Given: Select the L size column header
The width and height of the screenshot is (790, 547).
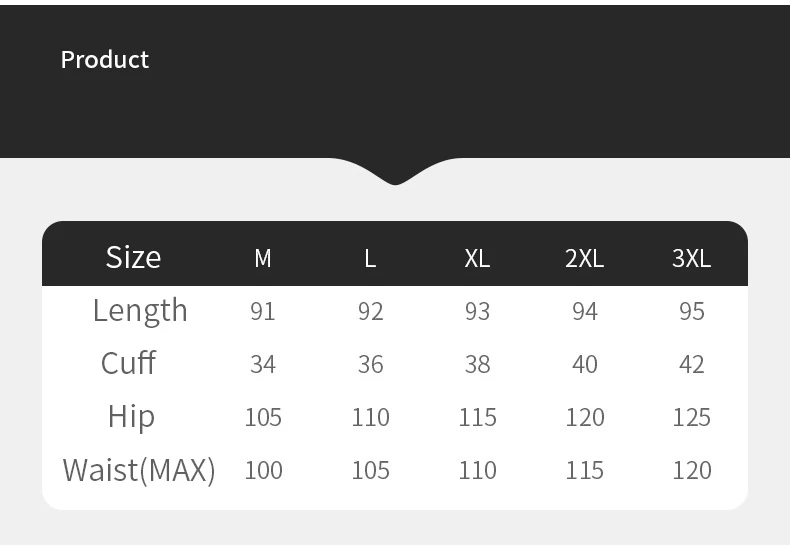Looking at the screenshot, I should [370, 259].
